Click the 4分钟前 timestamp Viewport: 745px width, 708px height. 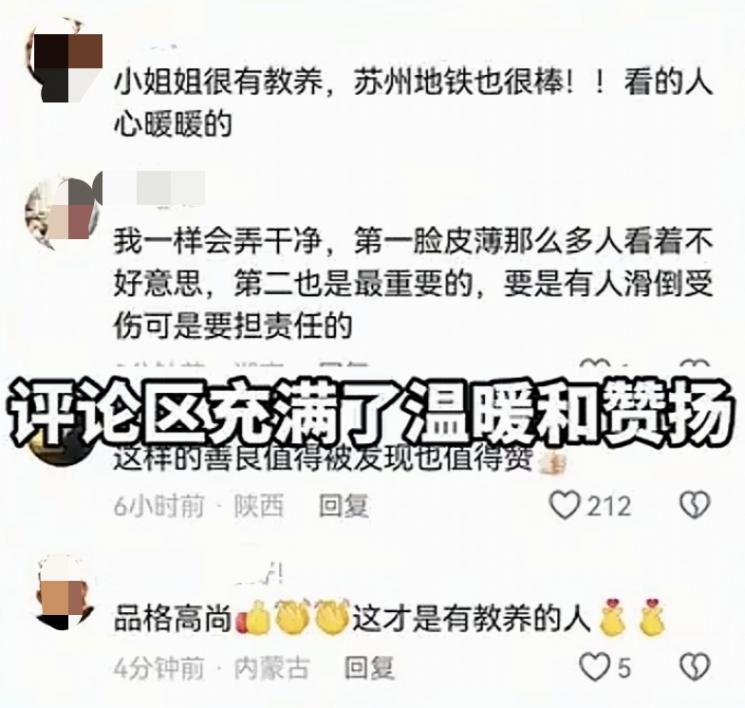(159, 668)
